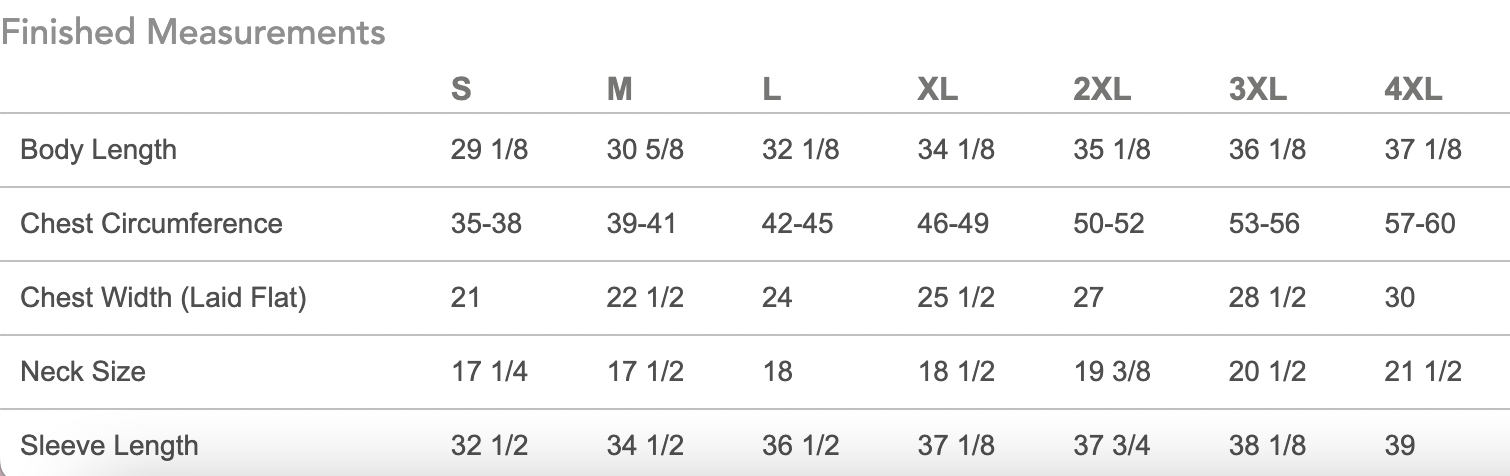The image size is (1510, 476).
Task: Click the Sleeve Length row label
Action: [109, 445]
